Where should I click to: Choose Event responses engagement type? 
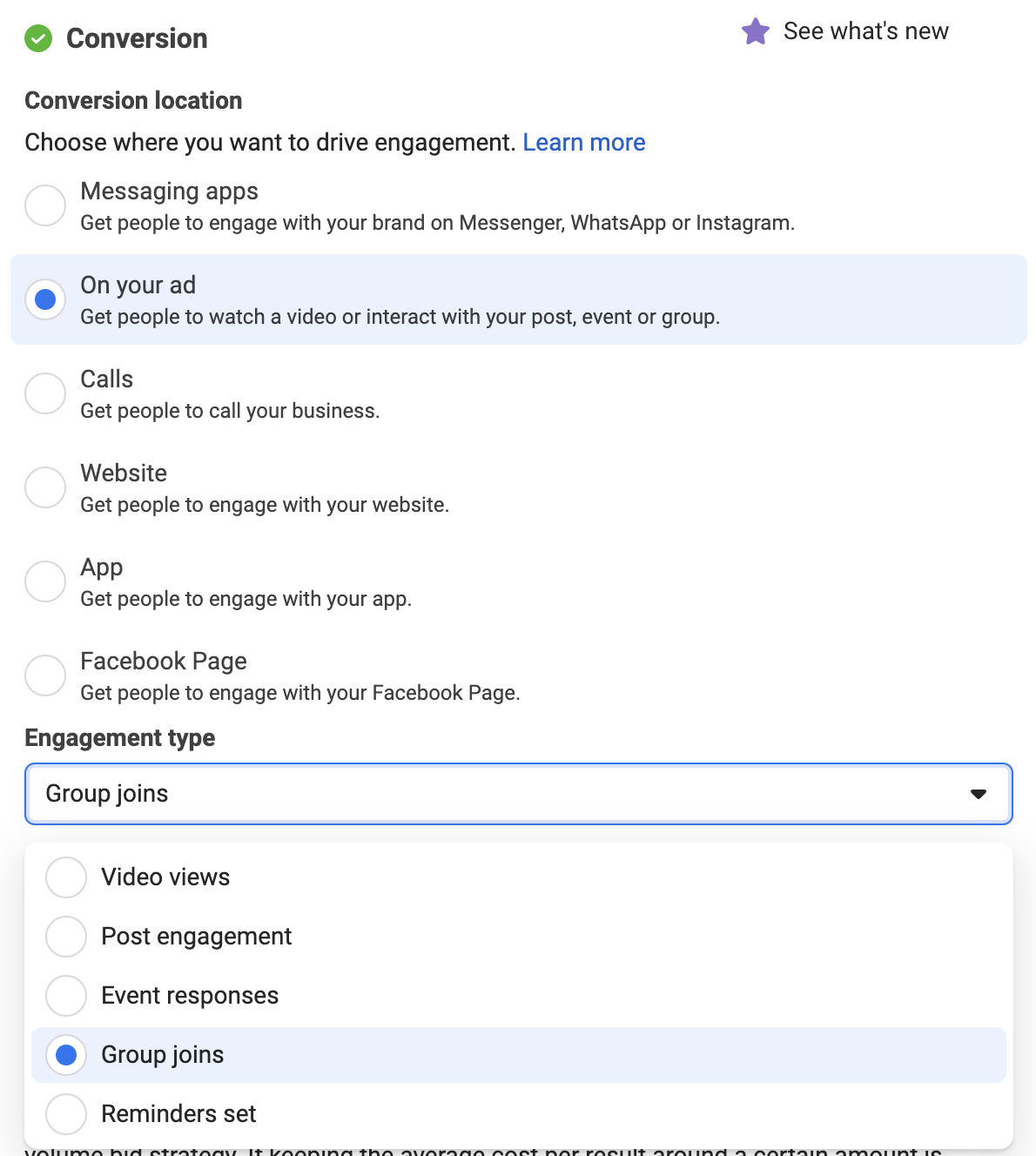[519, 996]
